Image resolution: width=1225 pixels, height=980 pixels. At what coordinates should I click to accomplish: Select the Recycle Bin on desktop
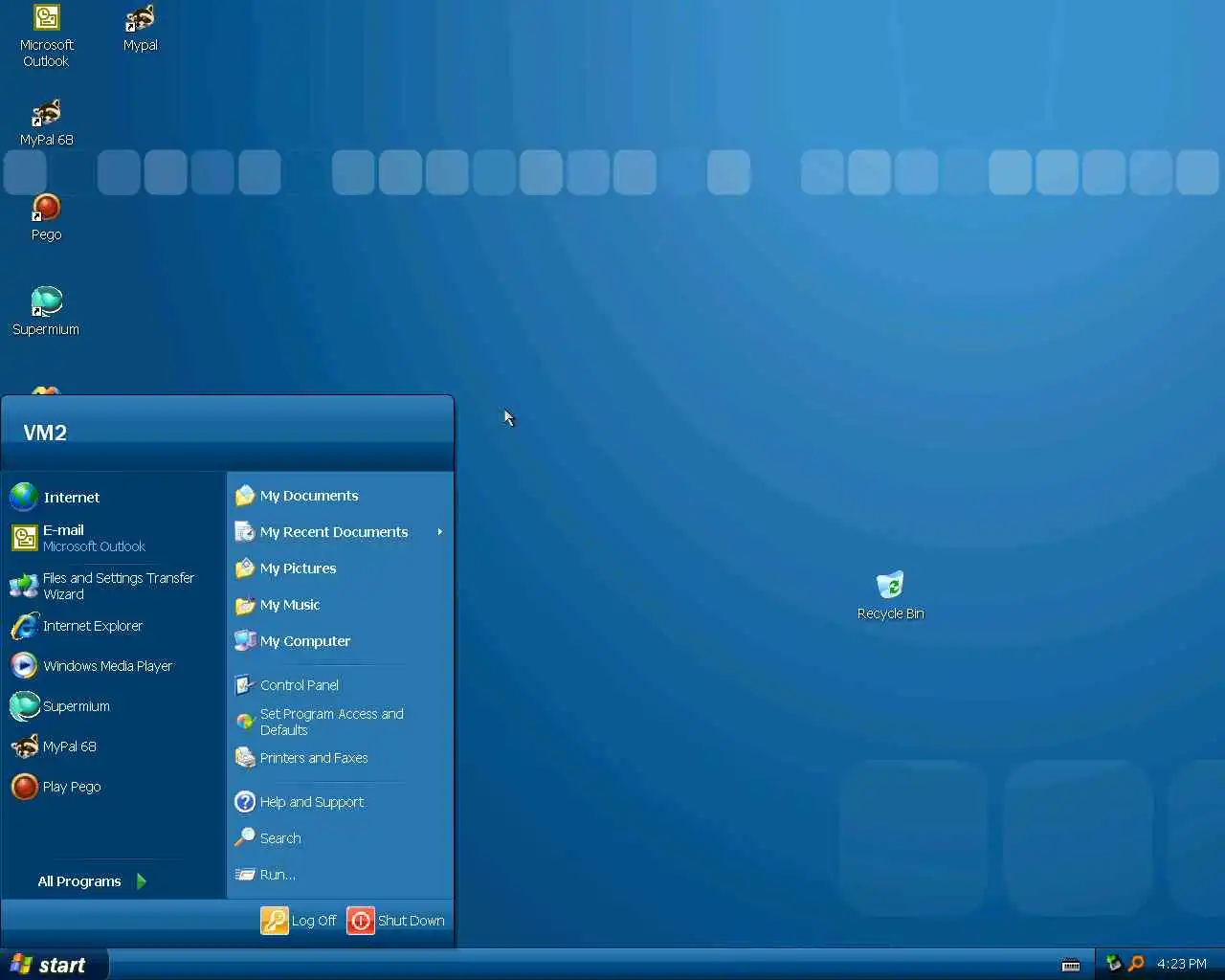pos(890,596)
